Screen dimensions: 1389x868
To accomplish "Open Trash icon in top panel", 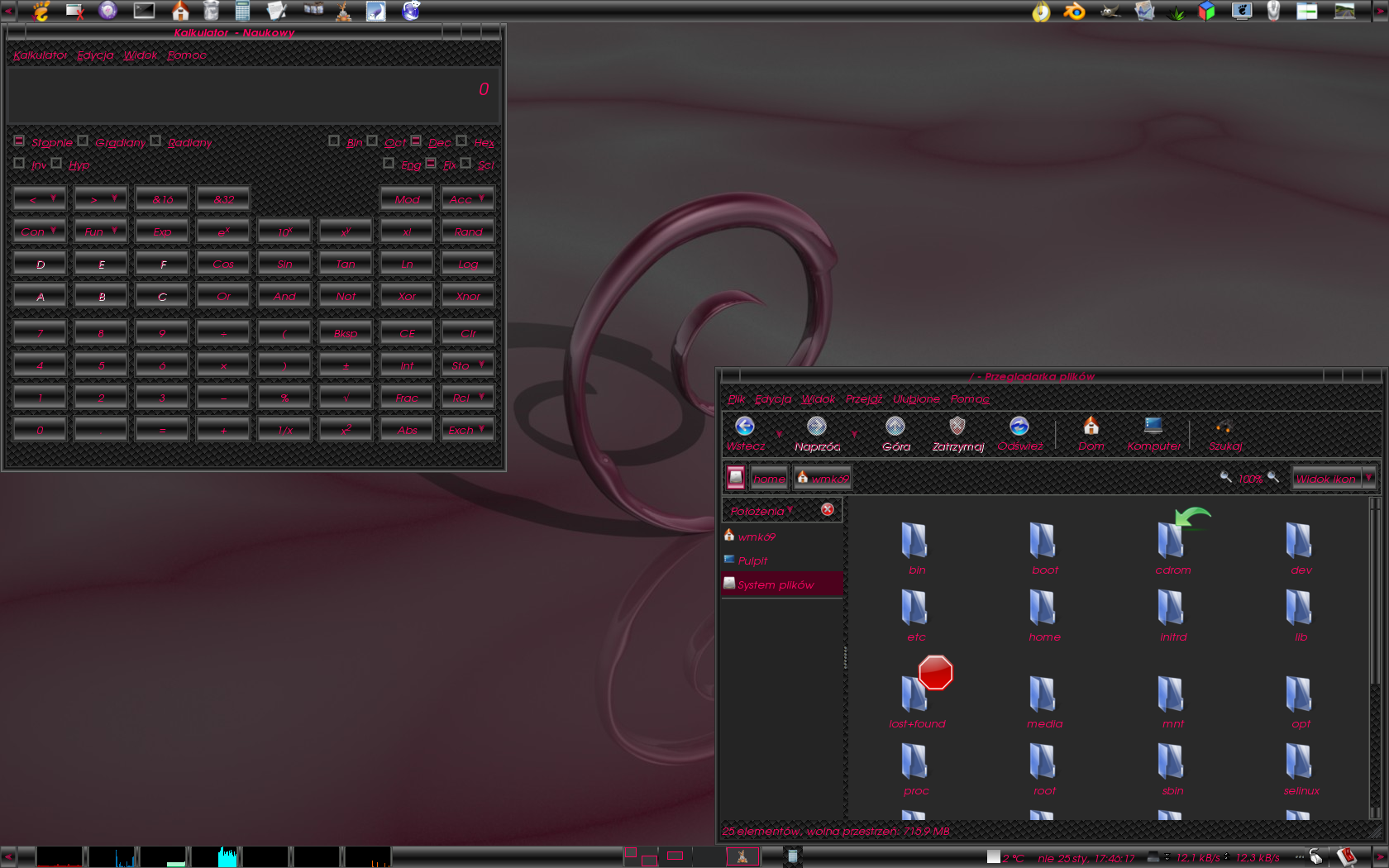I will tap(211, 11).
